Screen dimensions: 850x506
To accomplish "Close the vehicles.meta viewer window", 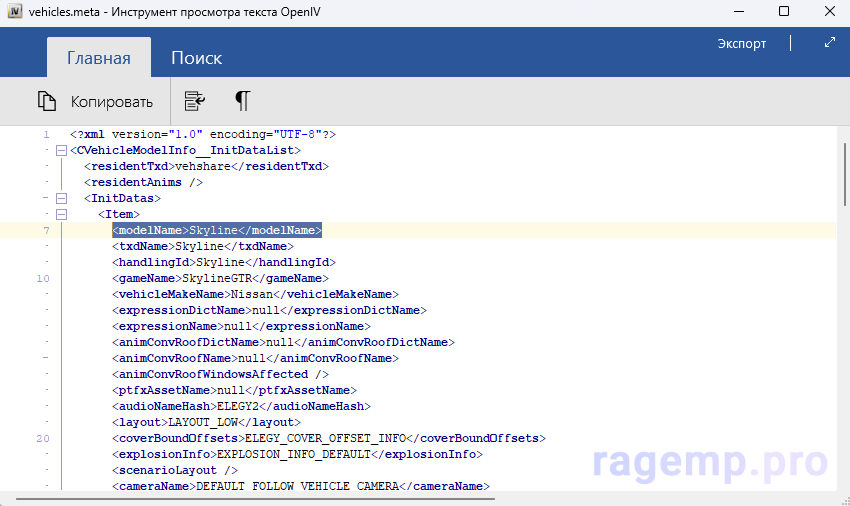I will (830, 11).
